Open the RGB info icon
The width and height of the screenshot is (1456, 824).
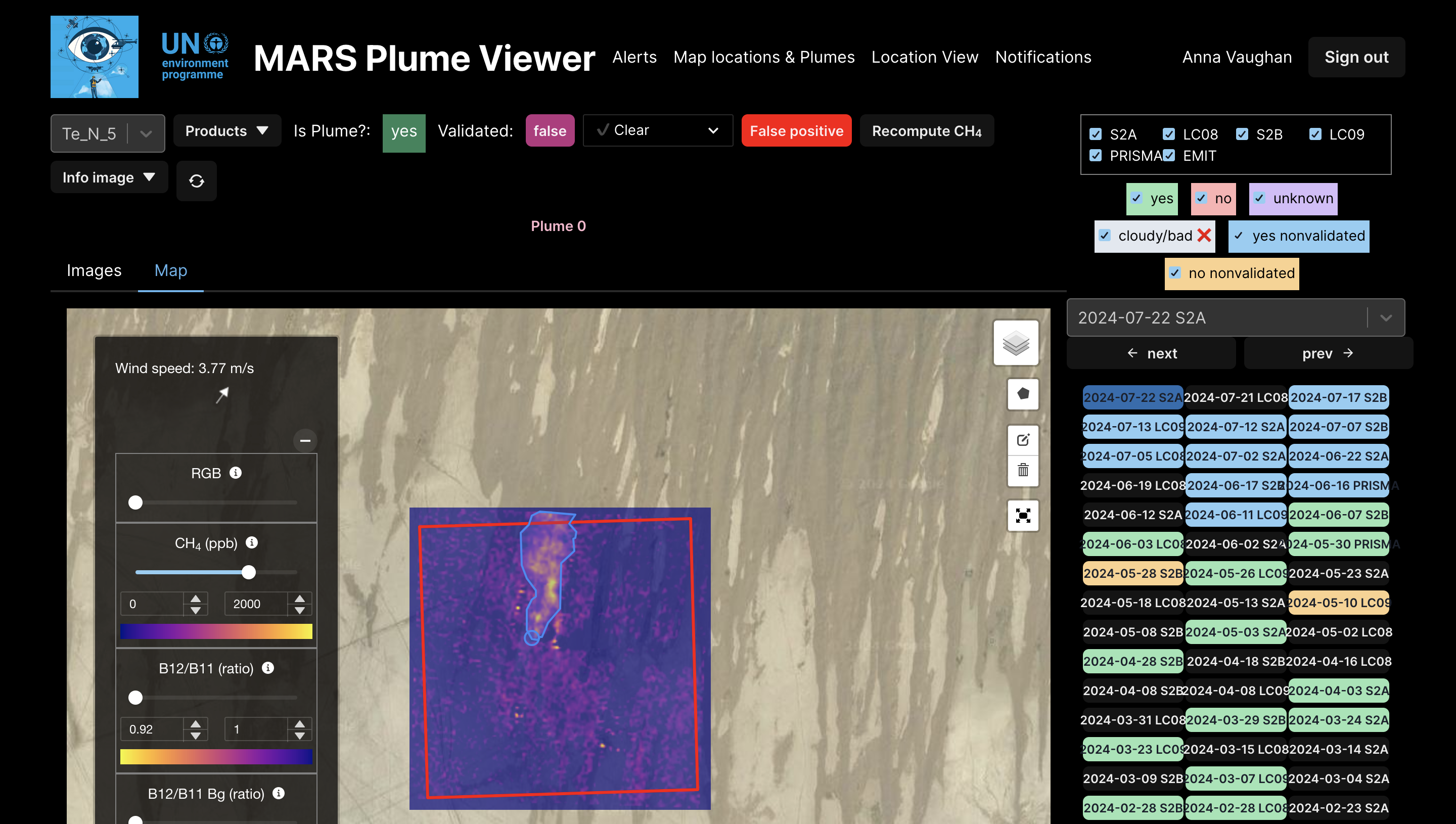pos(236,473)
